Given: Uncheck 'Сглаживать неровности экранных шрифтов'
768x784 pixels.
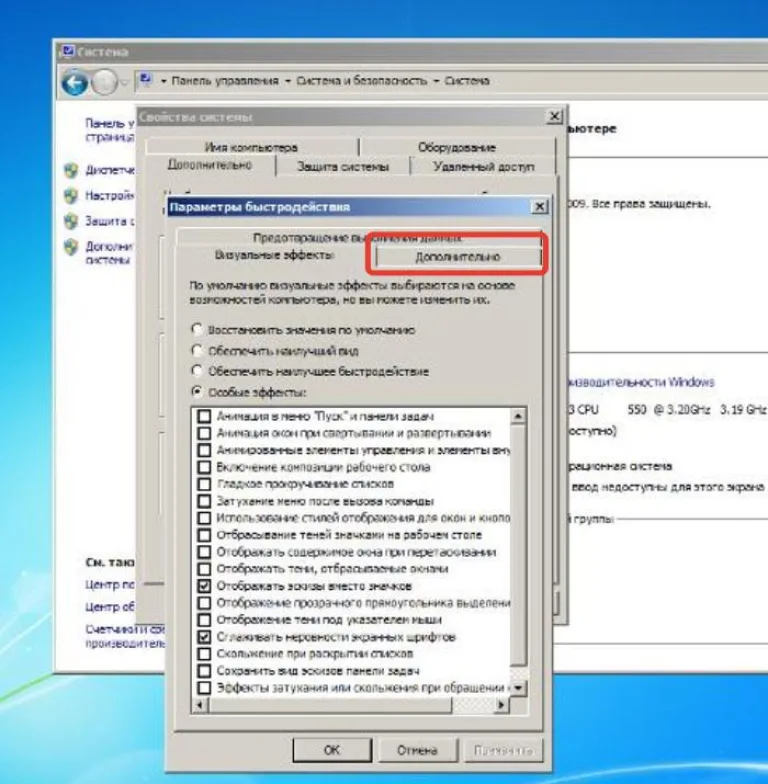Looking at the screenshot, I should (204, 637).
